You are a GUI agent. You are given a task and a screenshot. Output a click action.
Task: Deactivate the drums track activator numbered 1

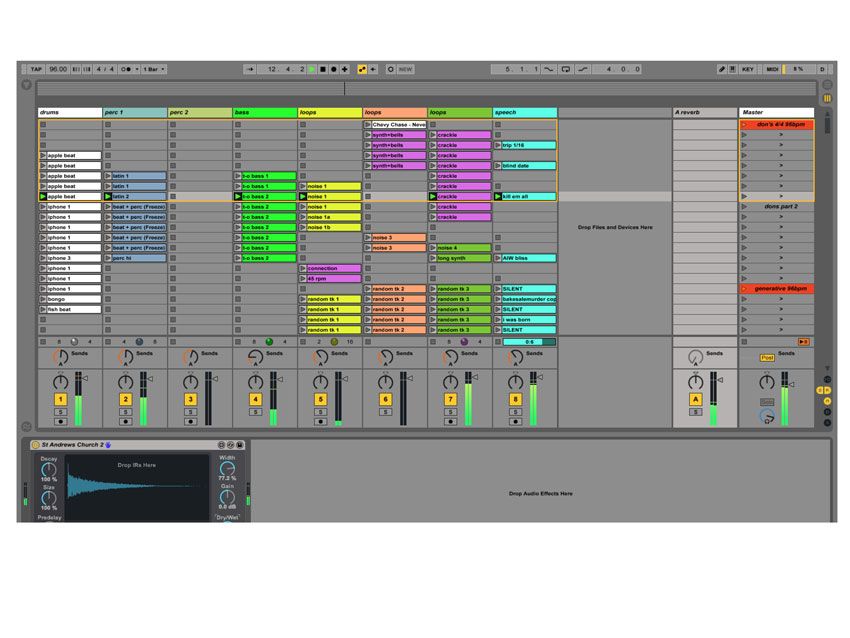pyautogui.click(x=60, y=399)
